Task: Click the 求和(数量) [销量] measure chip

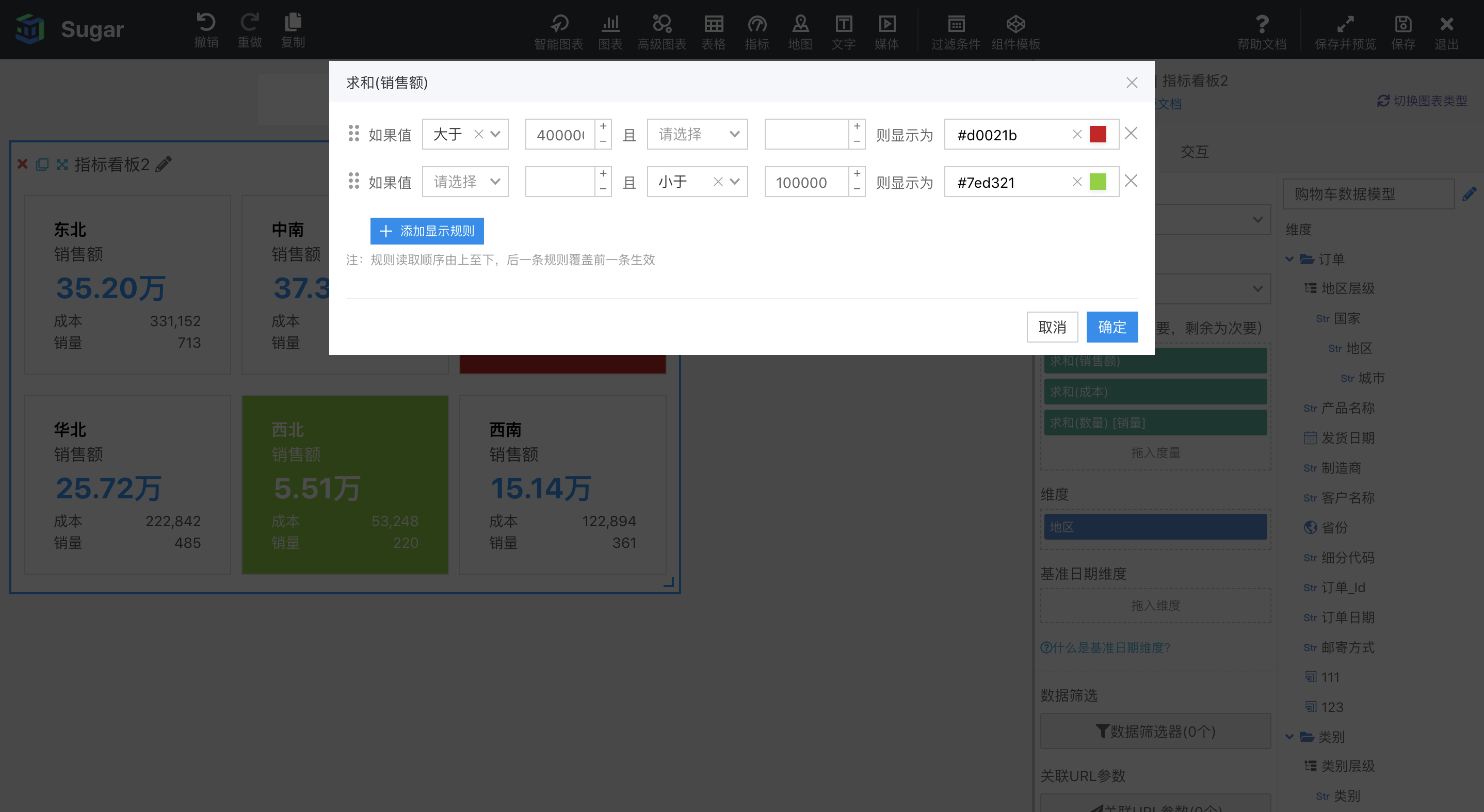Action: click(1155, 423)
